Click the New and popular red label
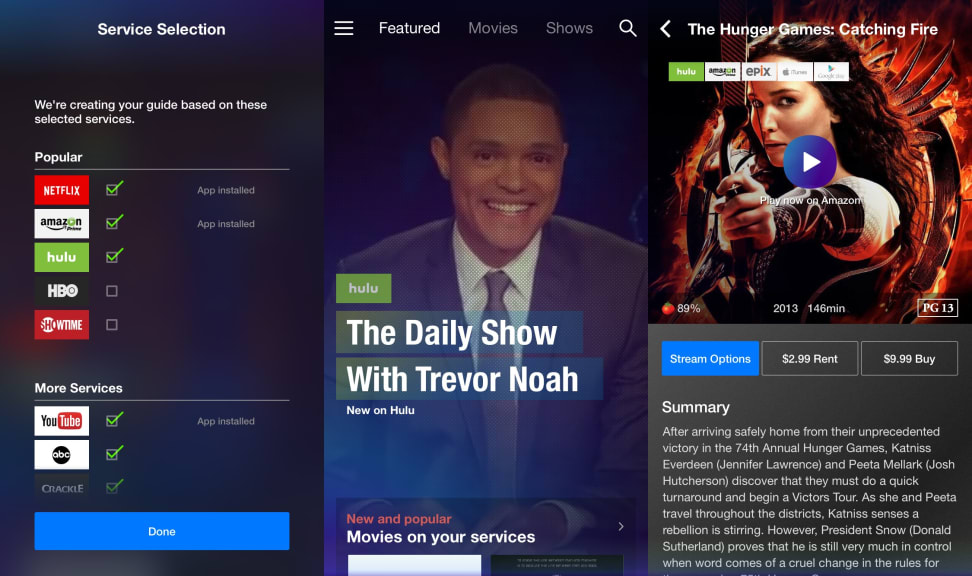The width and height of the screenshot is (972, 576). [399, 519]
